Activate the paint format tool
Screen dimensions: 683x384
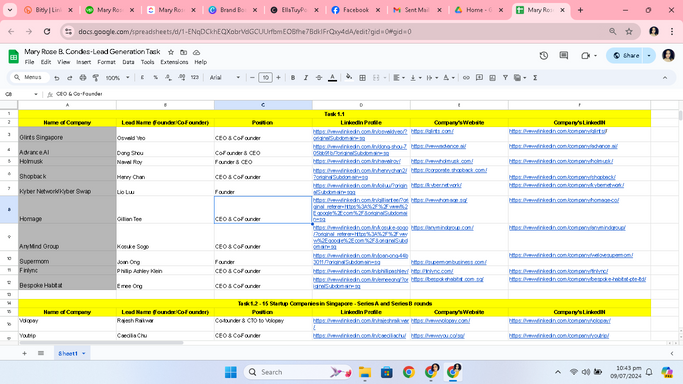[96, 78]
